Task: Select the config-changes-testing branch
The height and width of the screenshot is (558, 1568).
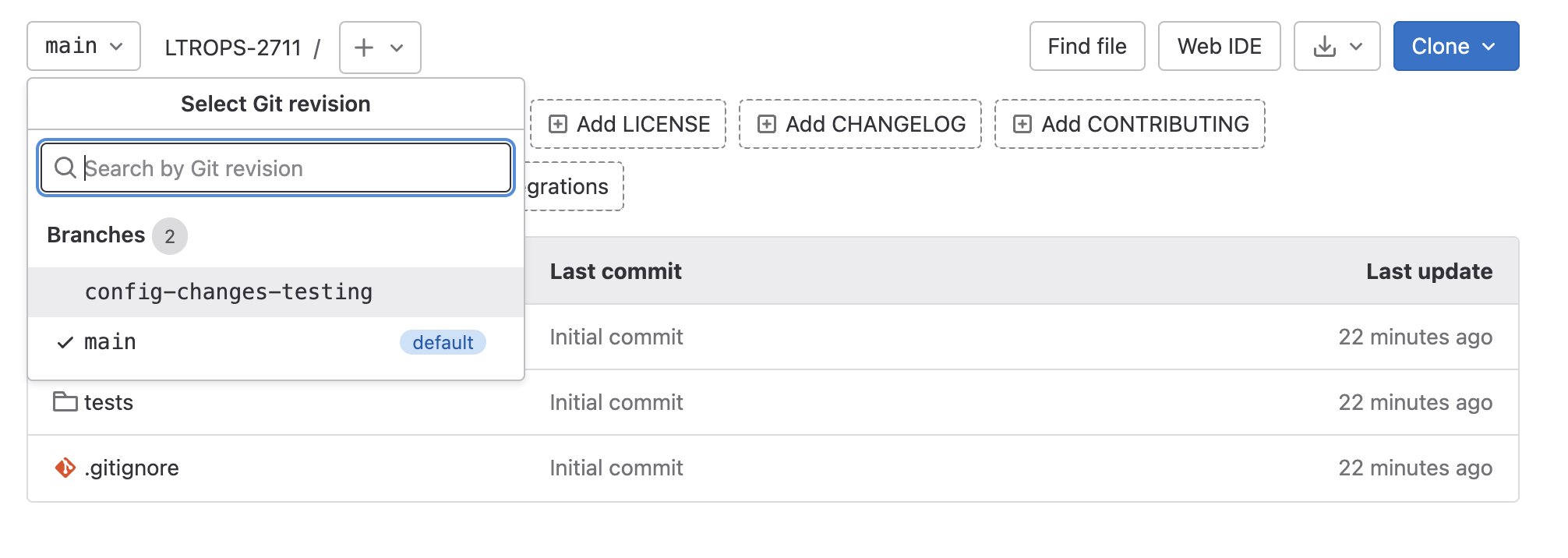Action: click(x=276, y=292)
